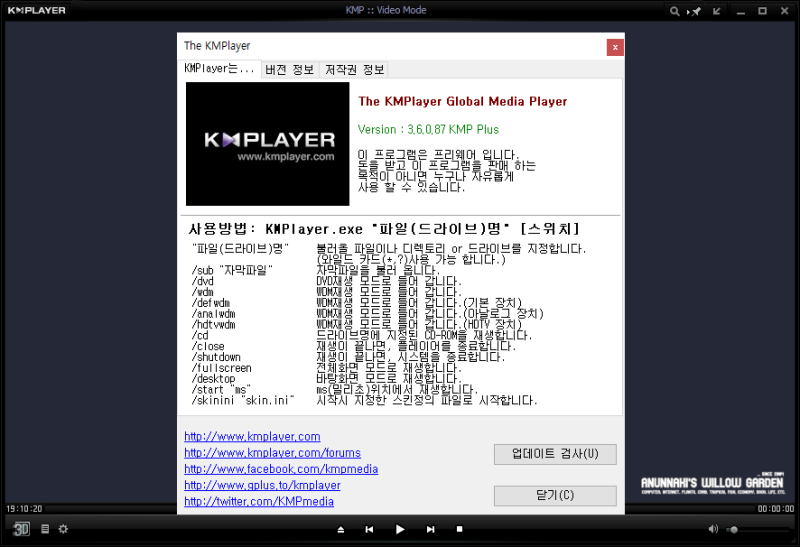Switch to the 저작권 정보 tab
The width and height of the screenshot is (800, 547).
355,69
